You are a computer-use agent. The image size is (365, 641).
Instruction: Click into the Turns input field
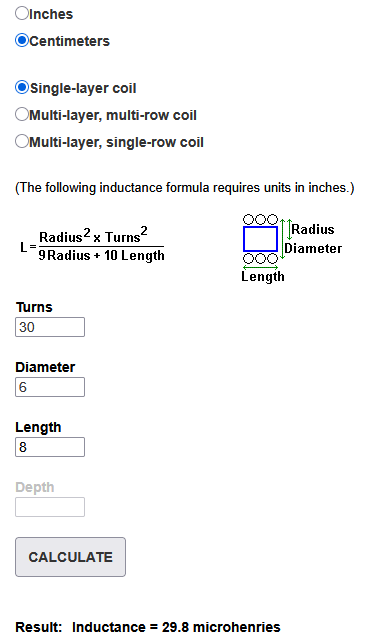coord(50,327)
